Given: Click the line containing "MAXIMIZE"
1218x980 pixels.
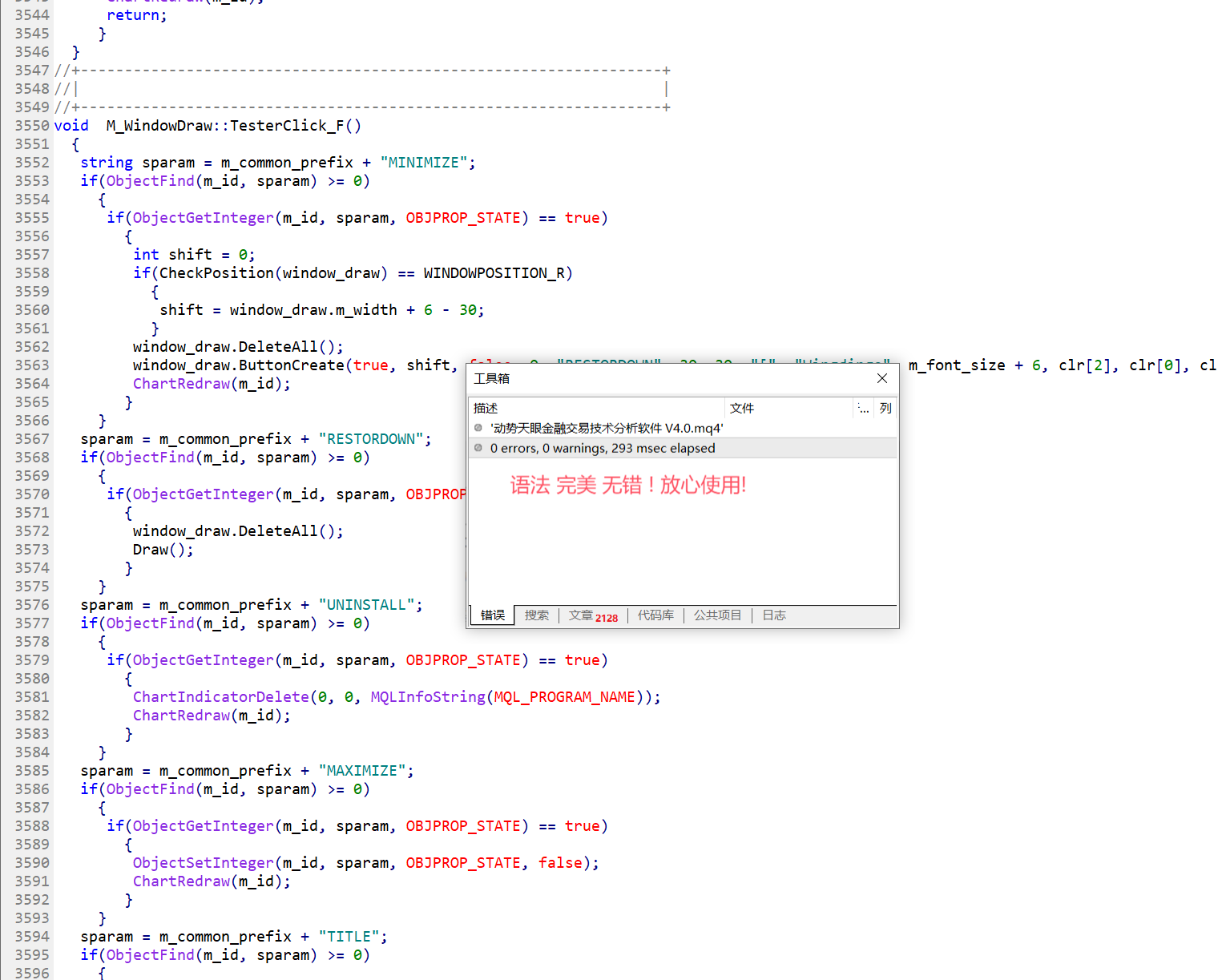Looking at the screenshot, I should click(x=248, y=771).
